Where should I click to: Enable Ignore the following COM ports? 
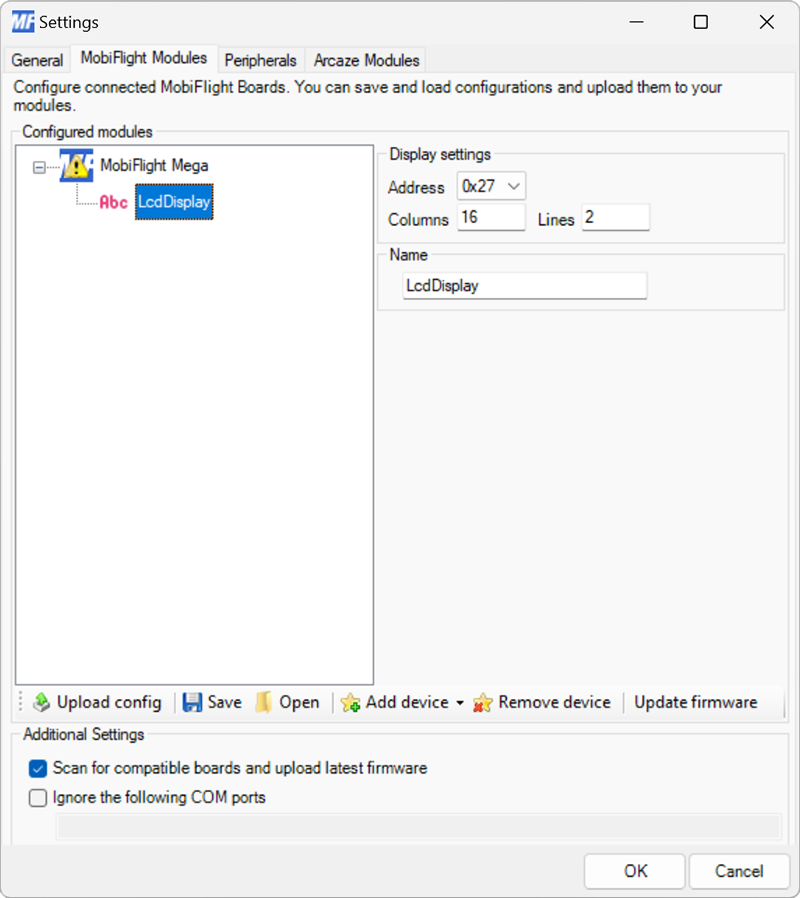(x=38, y=798)
